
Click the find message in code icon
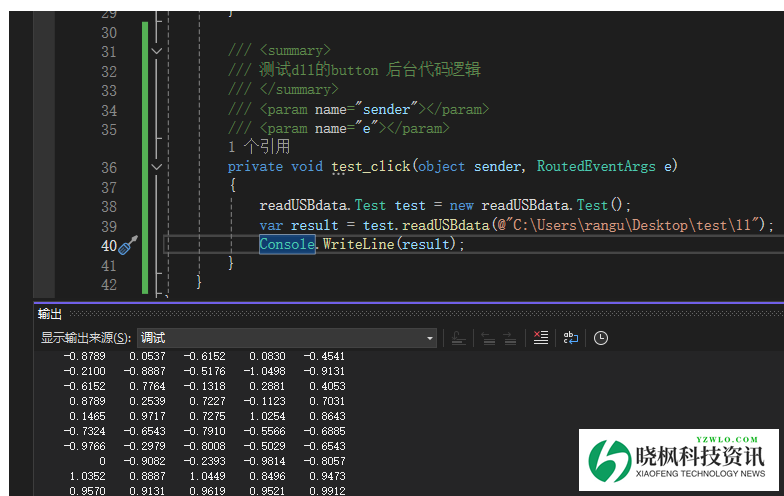(x=458, y=338)
